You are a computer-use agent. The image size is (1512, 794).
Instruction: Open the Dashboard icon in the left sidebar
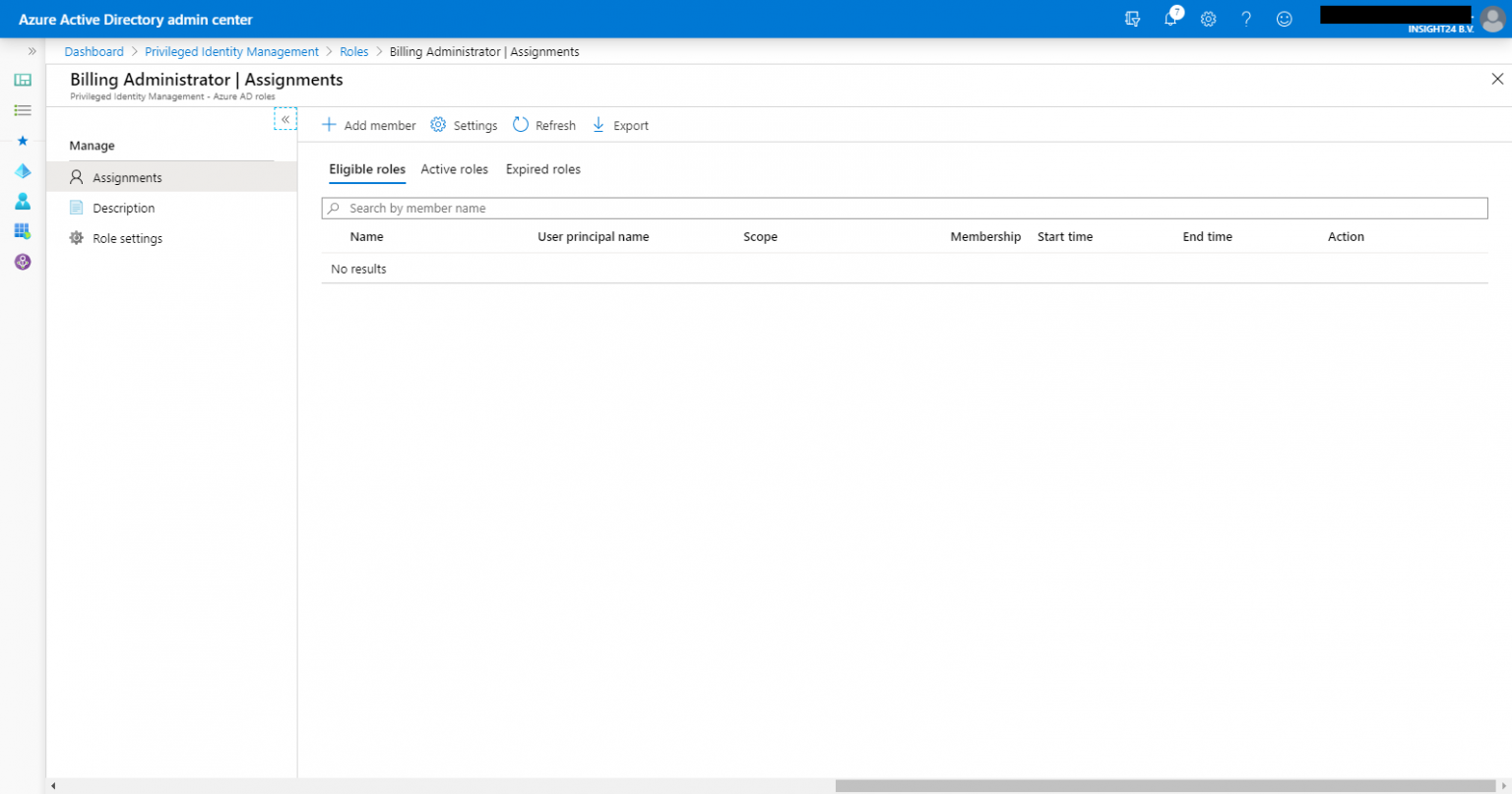click(23, 80)
